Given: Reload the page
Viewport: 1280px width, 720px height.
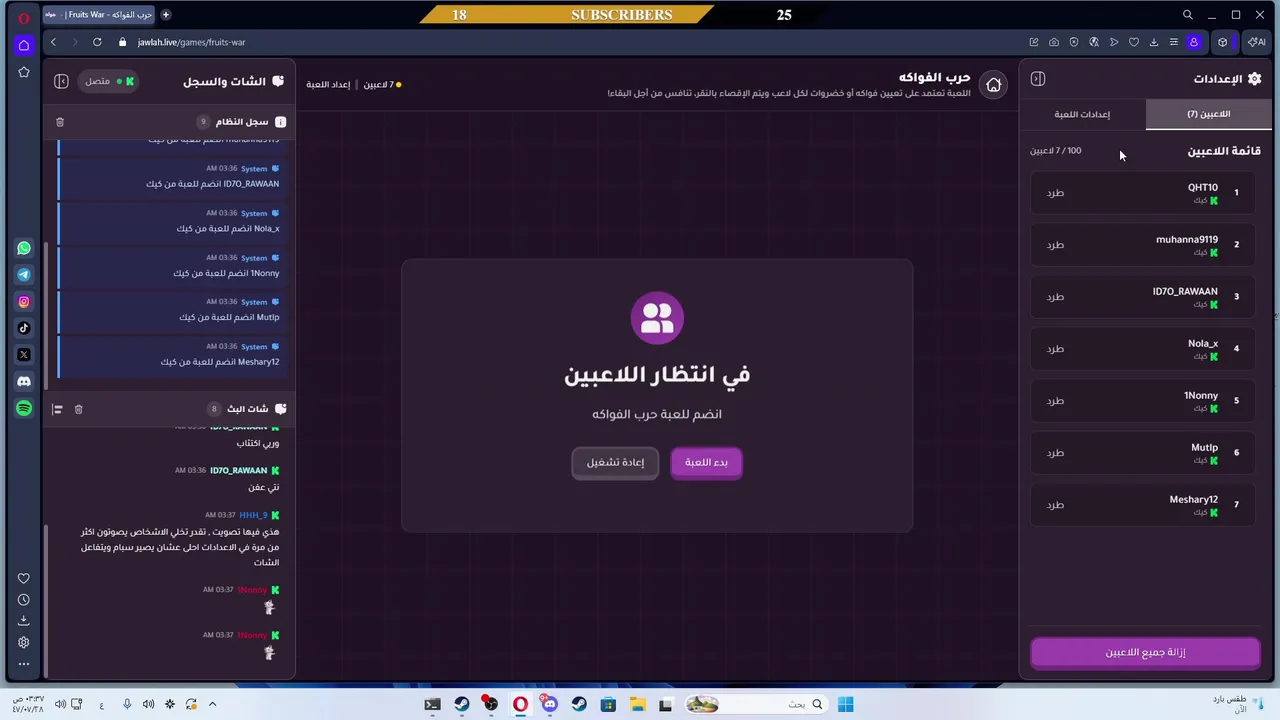Looking at the screenshot, I should [97, 42].
